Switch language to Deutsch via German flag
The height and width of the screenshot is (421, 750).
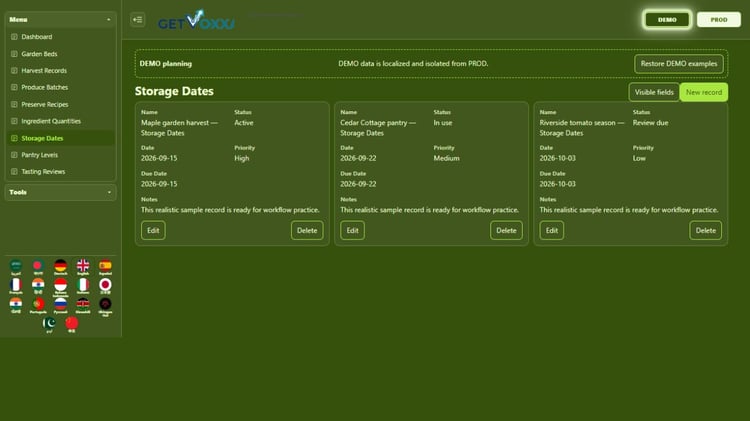click(x=60, y=267)
